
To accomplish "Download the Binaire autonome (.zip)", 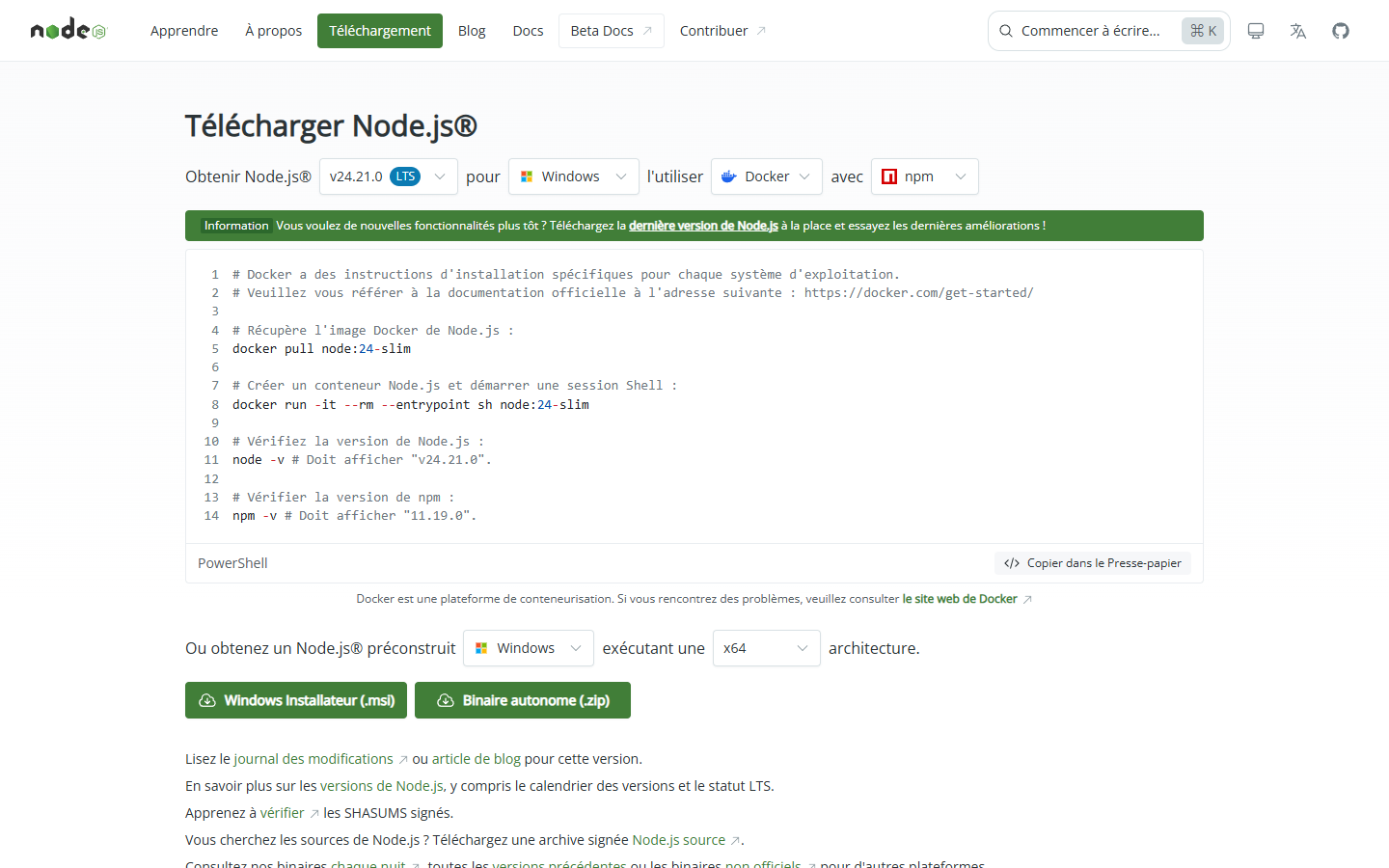I will [523, 700].
